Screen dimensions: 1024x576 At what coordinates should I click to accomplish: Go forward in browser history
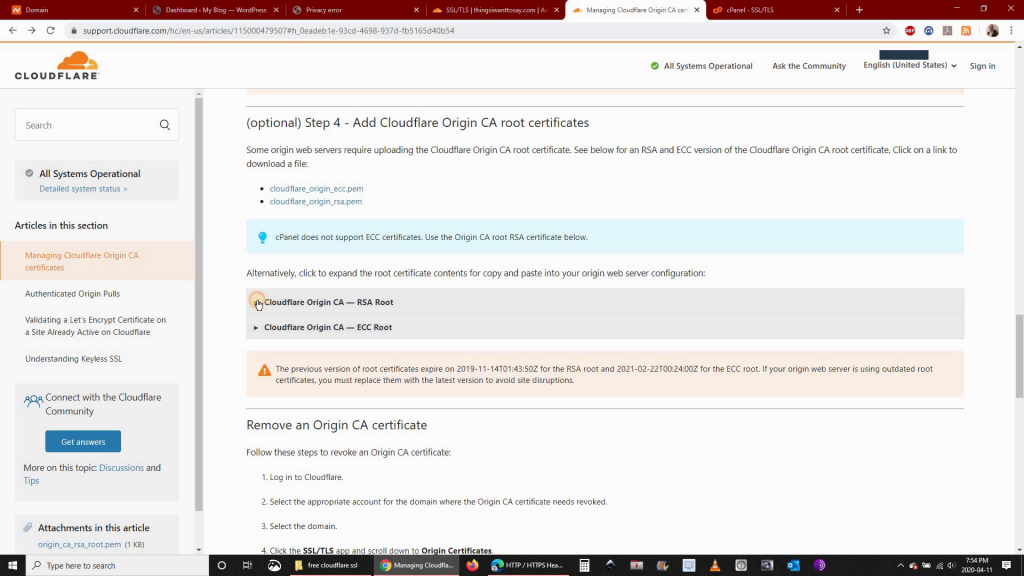point(31,30)
